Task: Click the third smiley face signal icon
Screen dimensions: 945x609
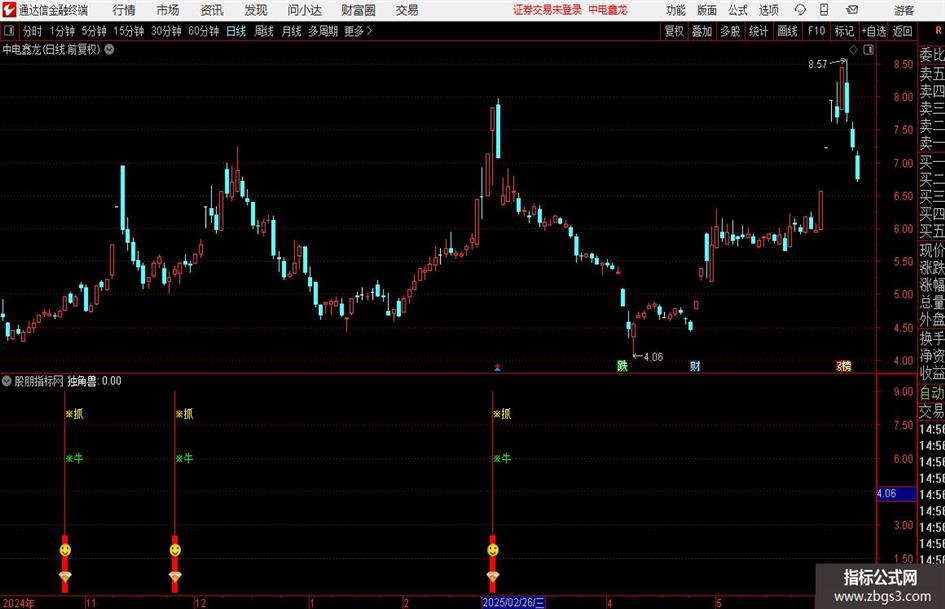Action: [x=493, y=550]
